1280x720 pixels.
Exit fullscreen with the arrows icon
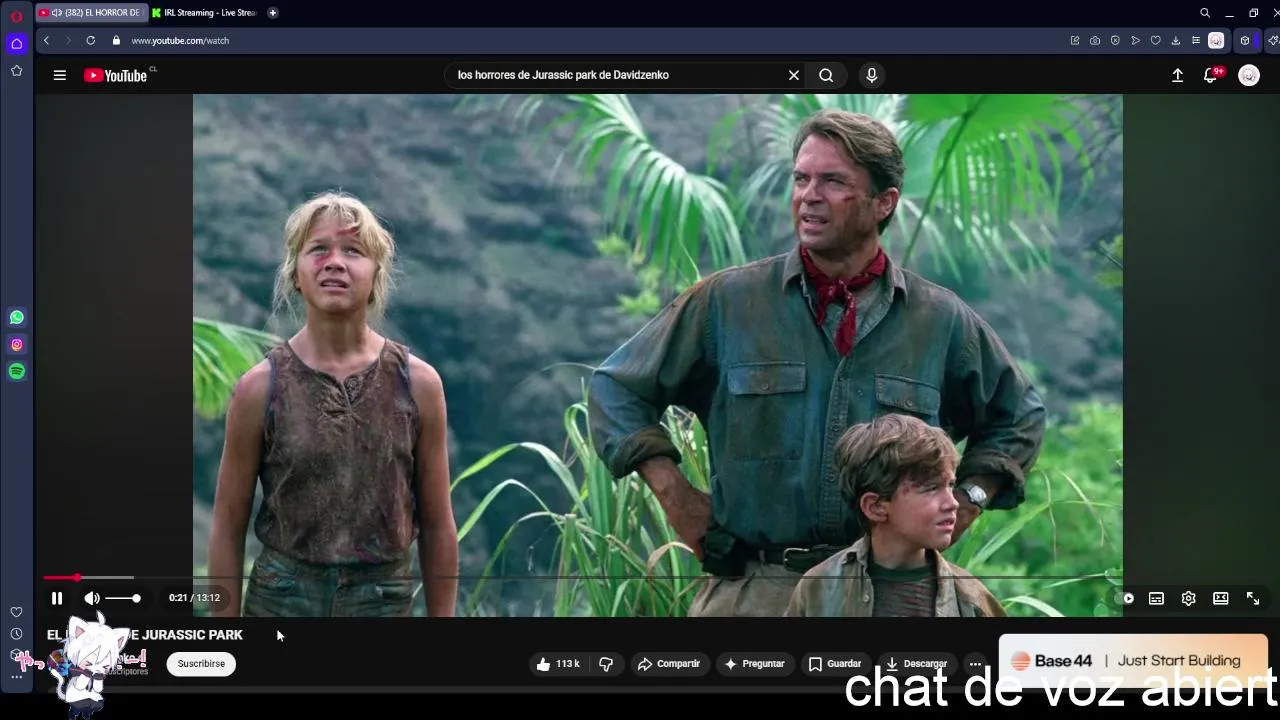pyautogui.click(x=1253, y=598)
